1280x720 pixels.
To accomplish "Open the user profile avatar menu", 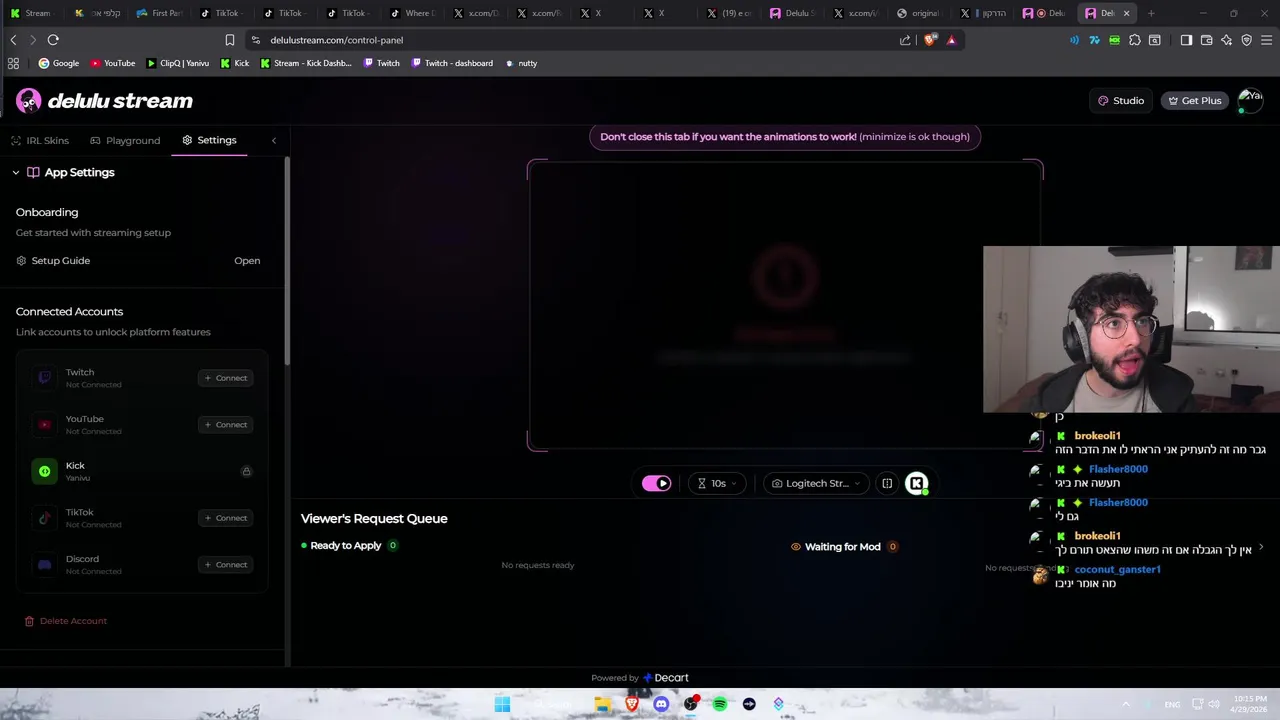I will pyautogui.click(x=1250, y=100).
